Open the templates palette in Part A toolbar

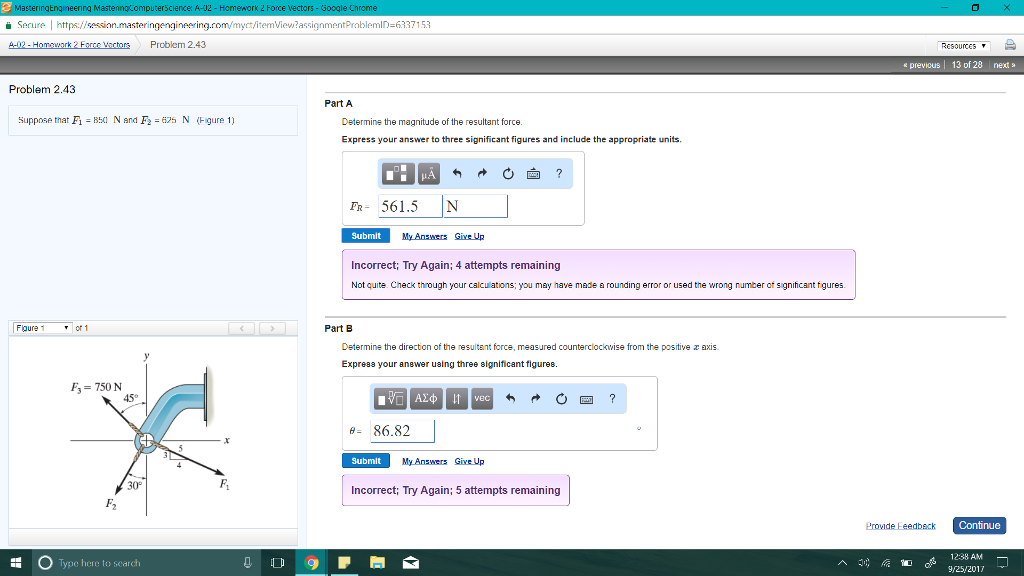coord(398,174)
